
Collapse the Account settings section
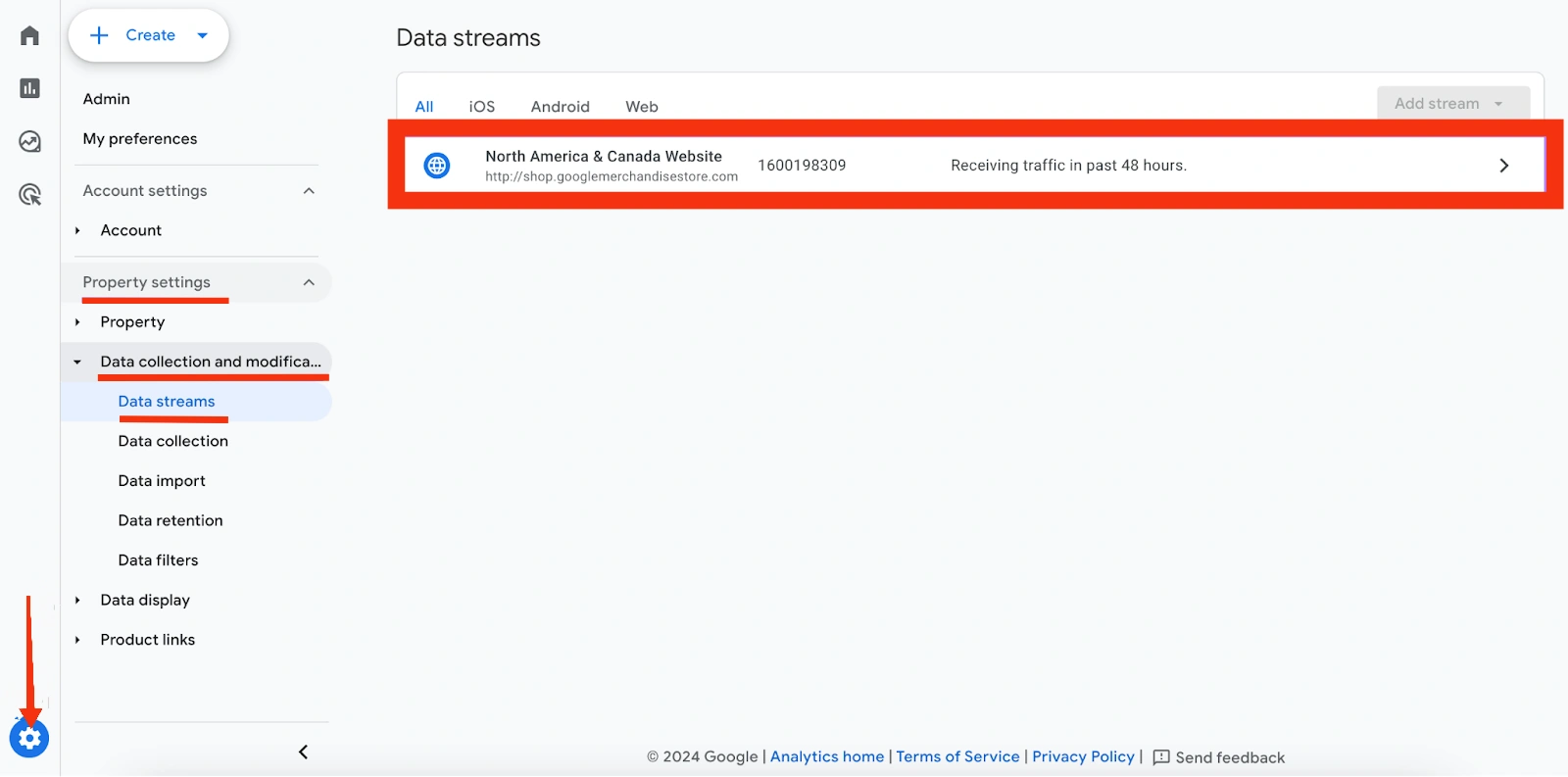click(309, 191)
